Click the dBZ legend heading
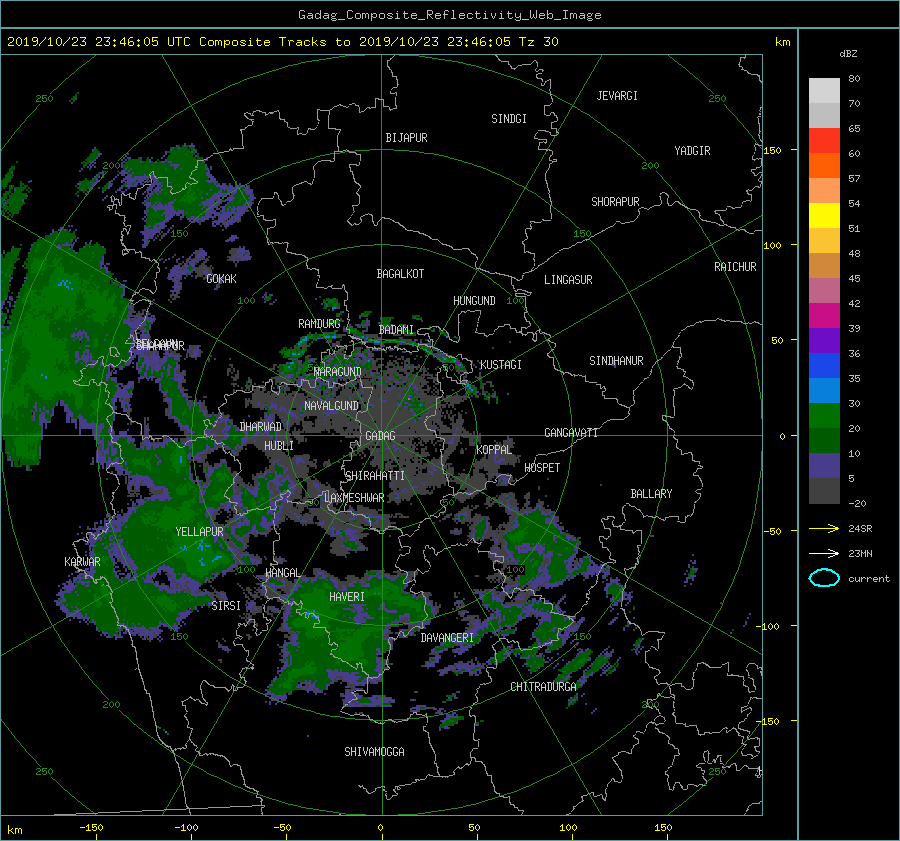The image size is (900, 841). (848, 54)
